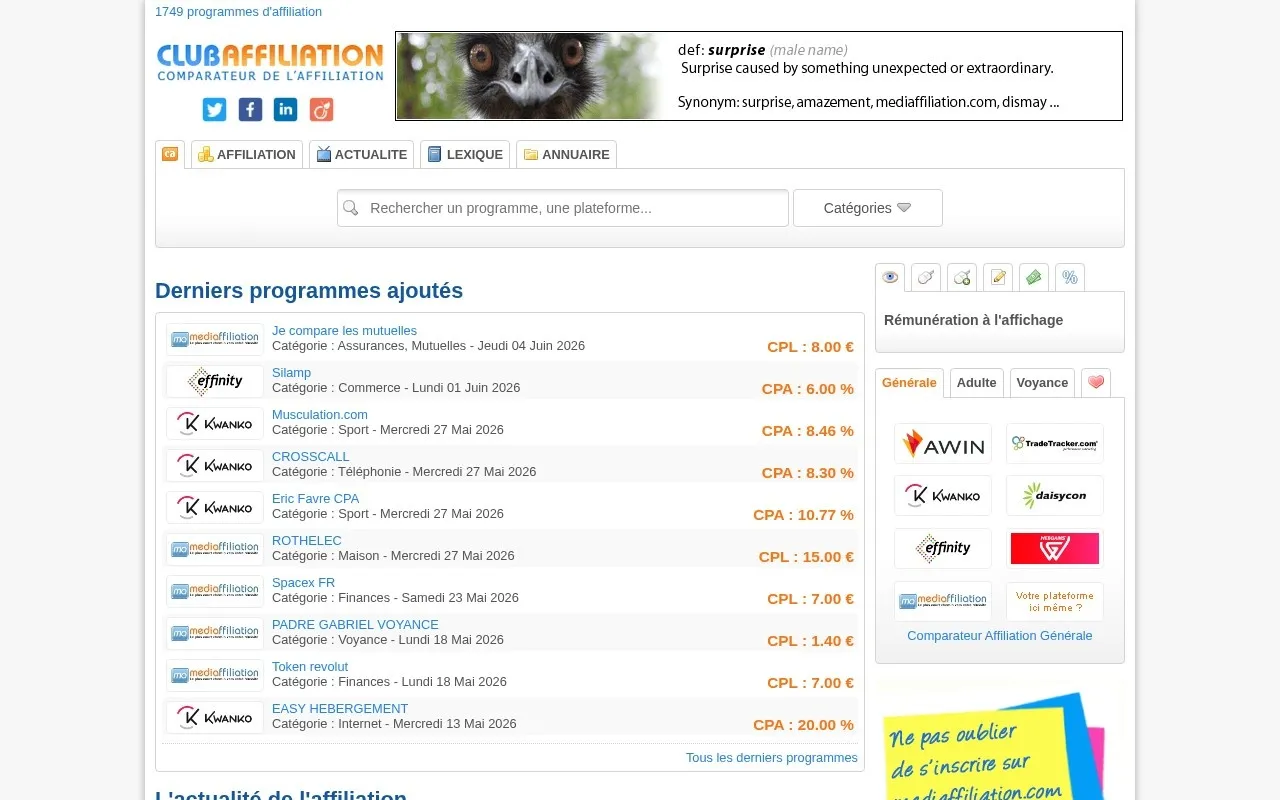Open the daisycon platform logo
The height and width of the screenshot is (800, 1280).
pos(1055,495)
